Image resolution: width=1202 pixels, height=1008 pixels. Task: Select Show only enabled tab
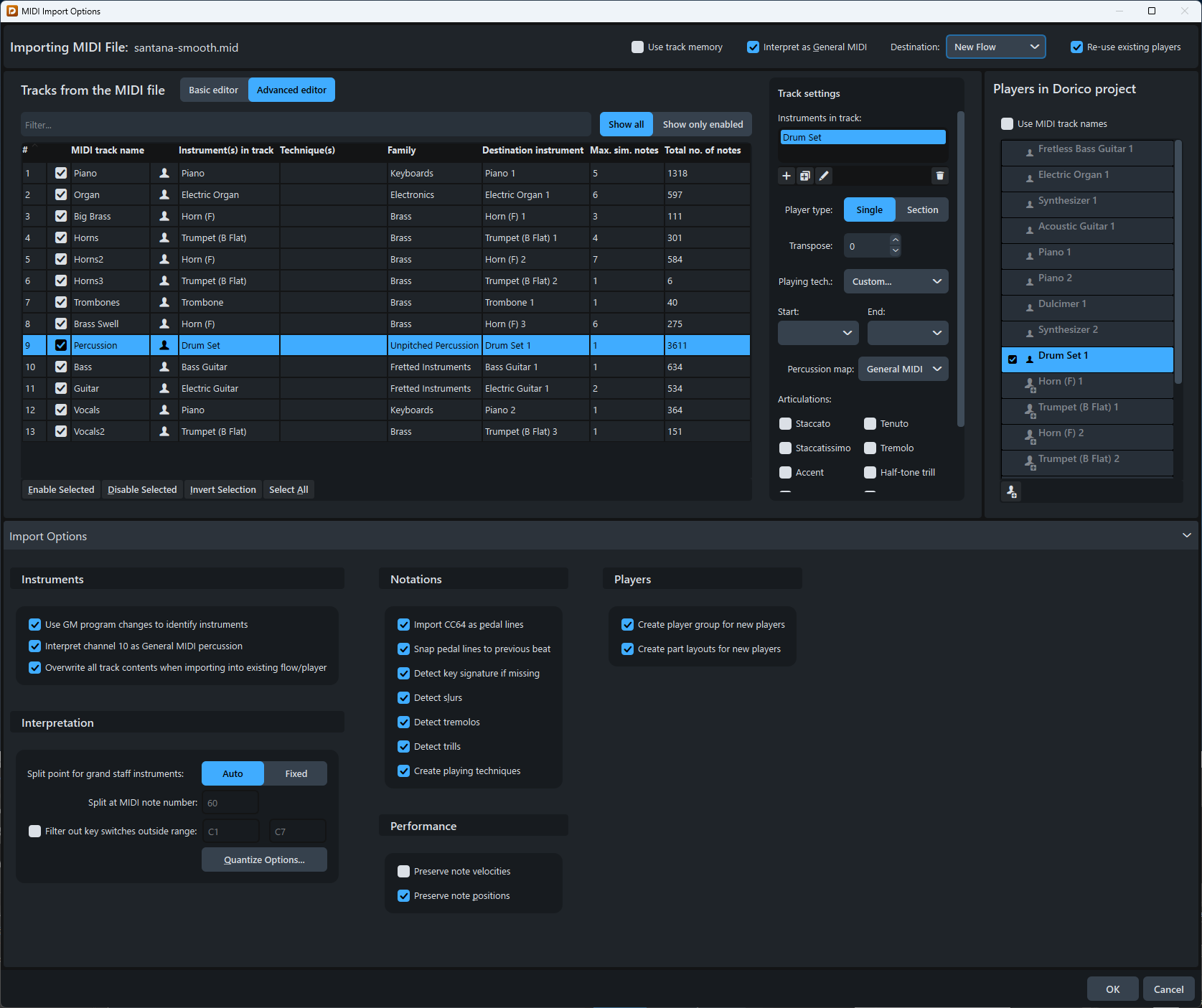pyautogui.click(x=703, y=124)
